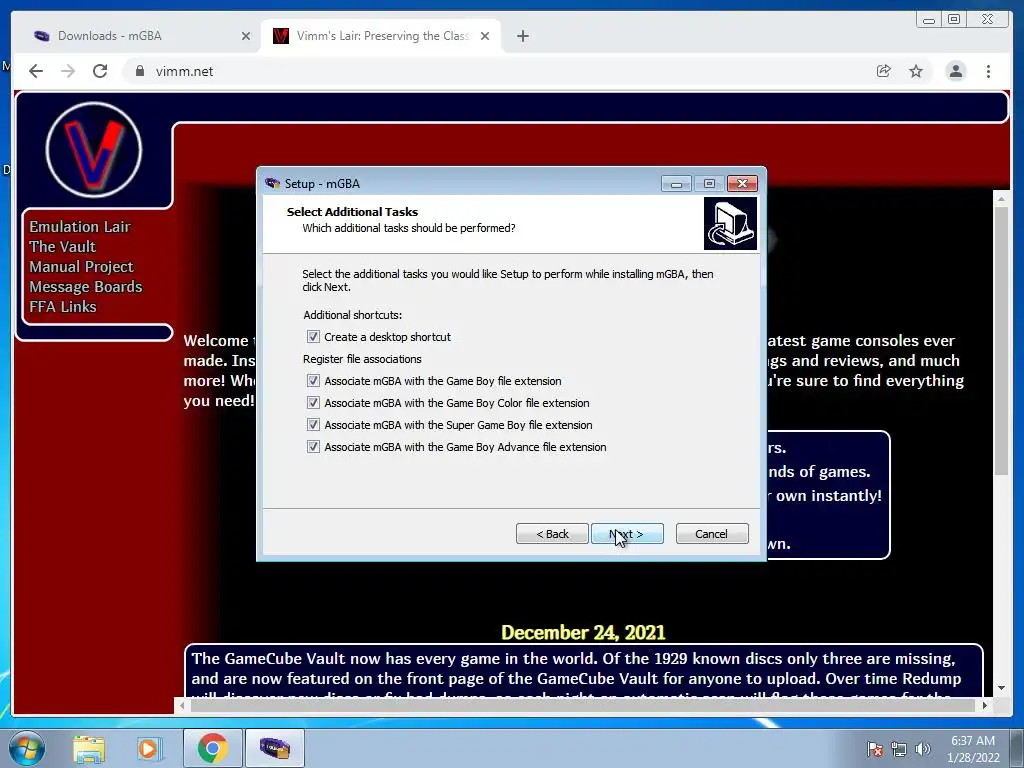This screenshot has width=1024, height=768.
Task: Click the December 24, 2021 heading
Action: pyautogui.click(x=583, y=632)
